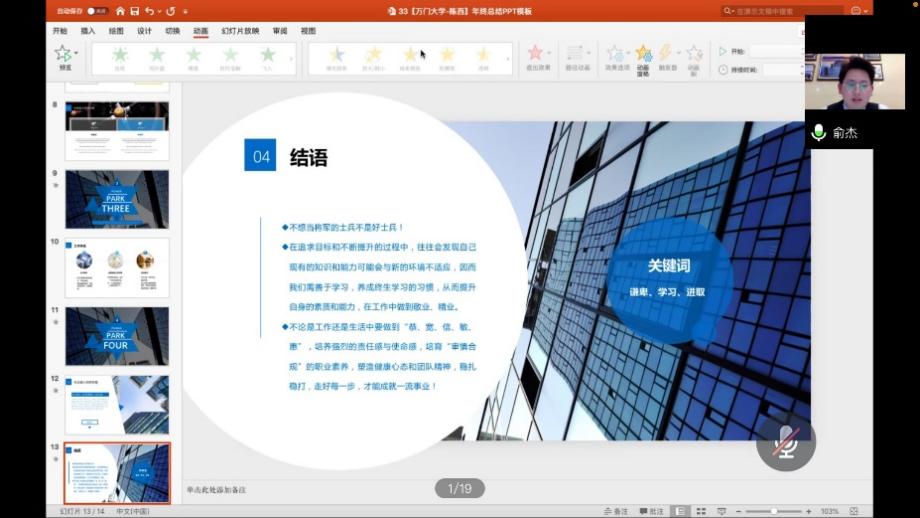Open the 幻灯片放映 ribbon tab
Image resolution: width=920 pixels, height=518 pixels.
coord(240,31)
